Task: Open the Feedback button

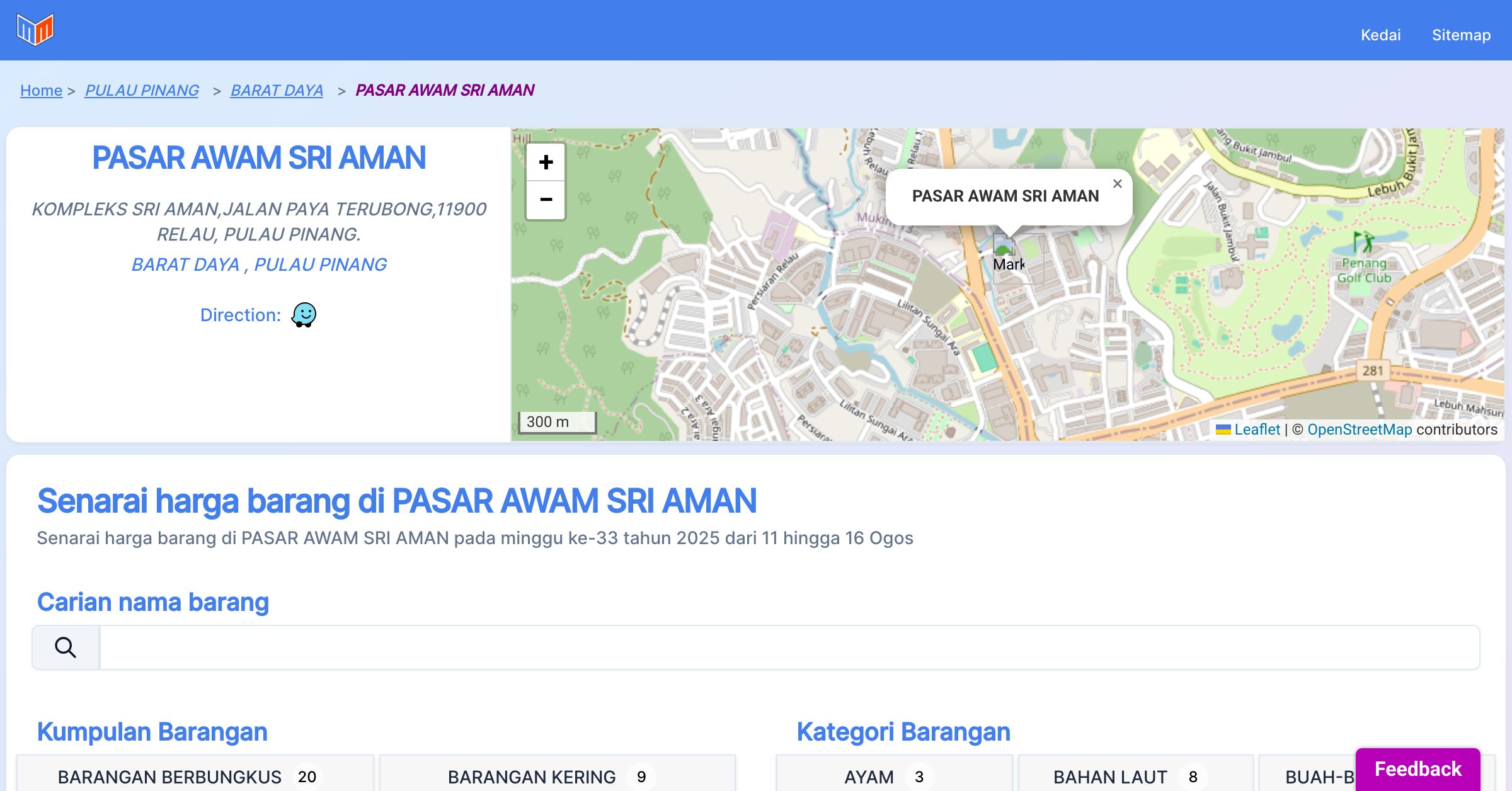Action: [x=1417, y=768]
